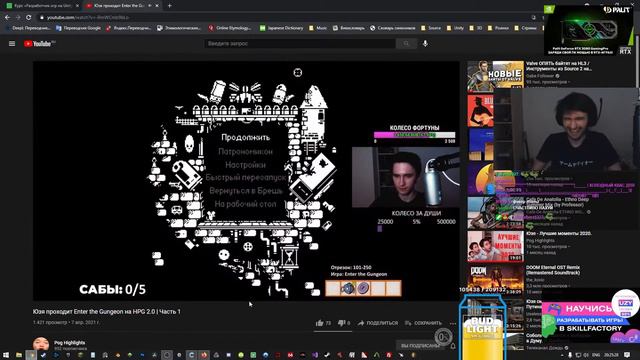Viewport: 640px width, 360px height.
Task: Go to the YouTube home logo
Action: point(39,44)
